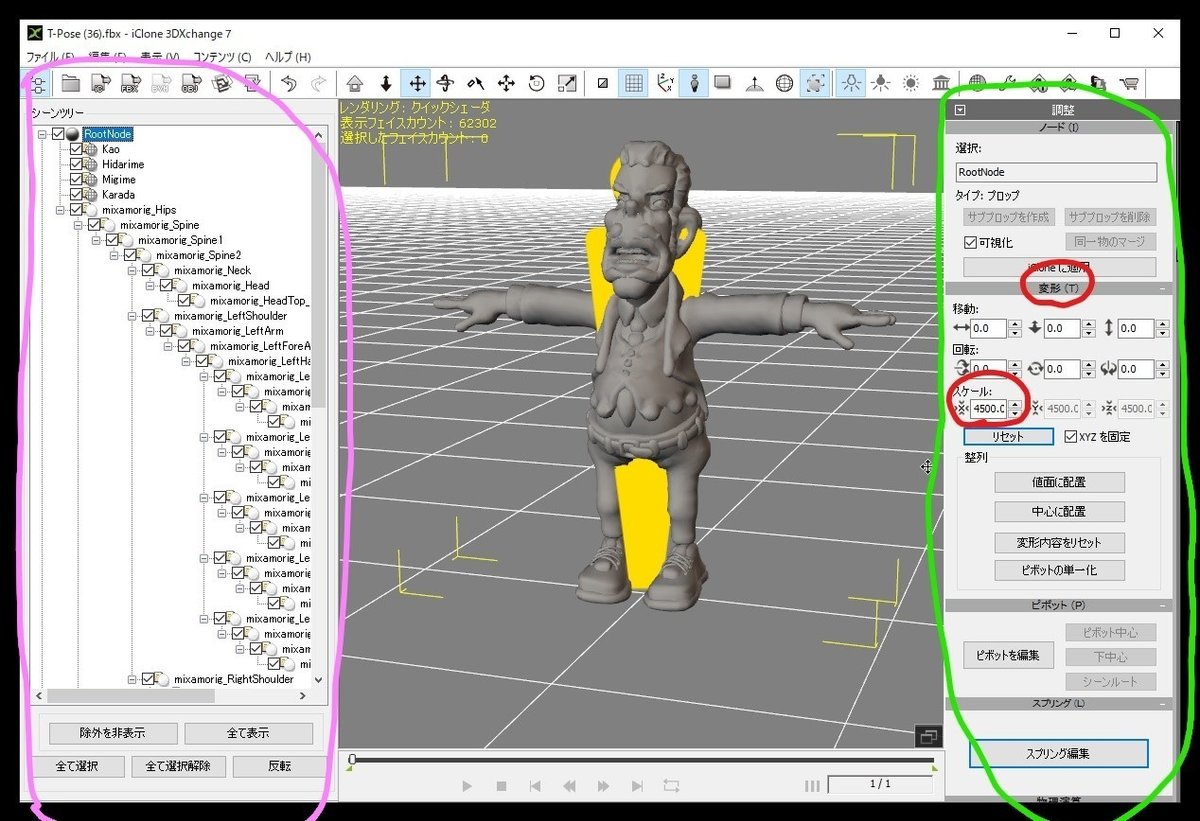Click the wireframe globe icon
This screenshot has width=1200, height=821.
coord(785,84)
